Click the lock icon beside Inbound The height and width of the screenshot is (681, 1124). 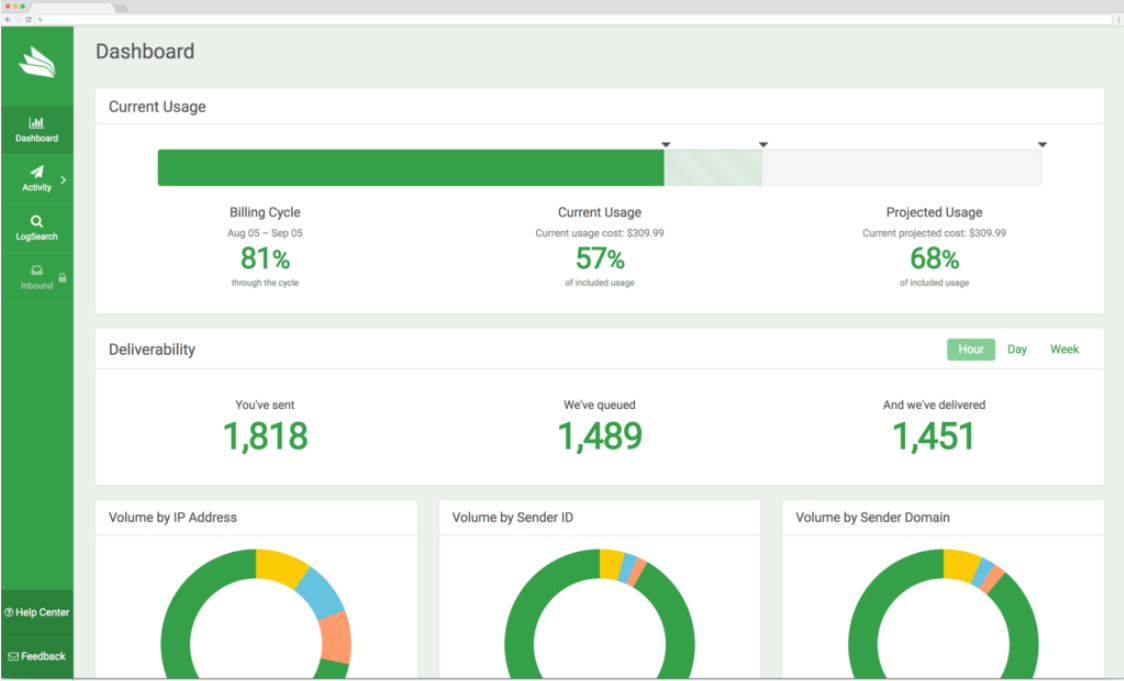click(62, 277)
